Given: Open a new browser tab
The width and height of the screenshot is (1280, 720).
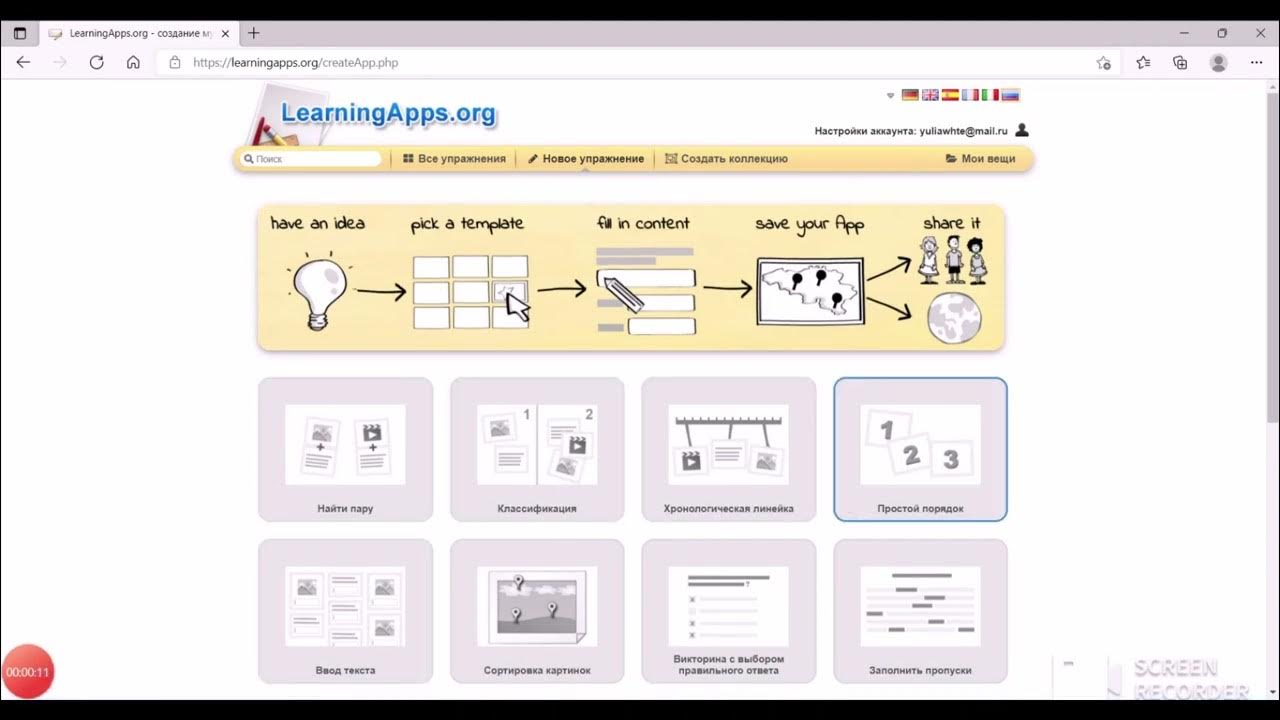Looking at the screenshot, I should pyautogui.click(x=253, y=33).
